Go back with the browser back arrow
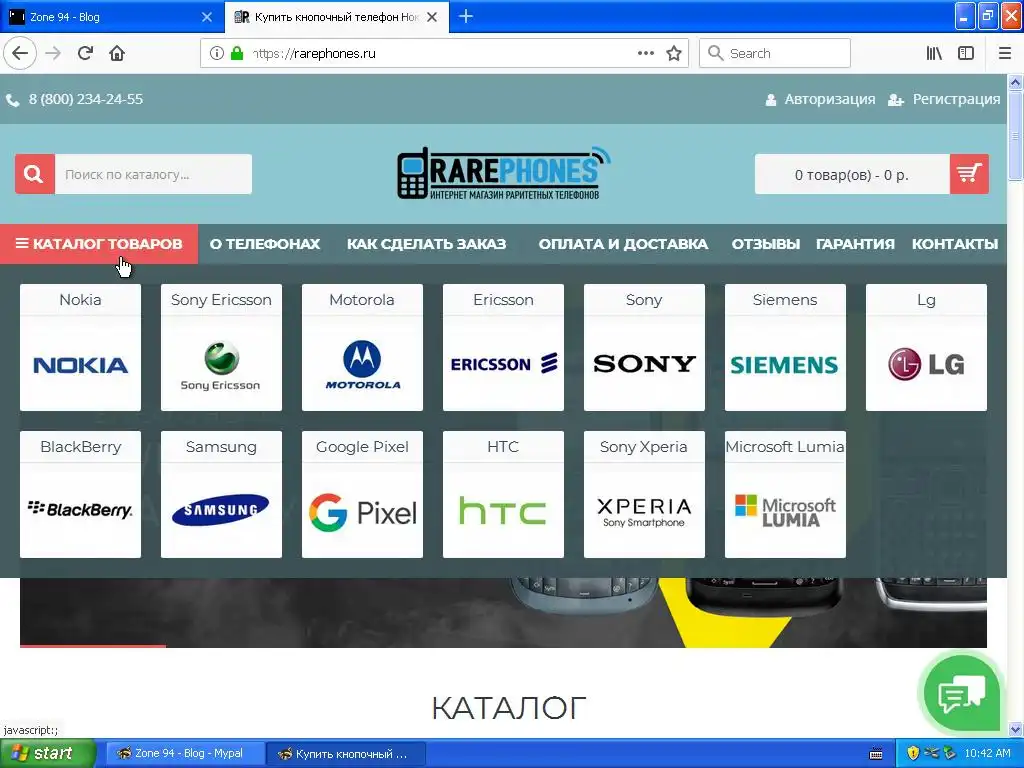 coord(20,53)
